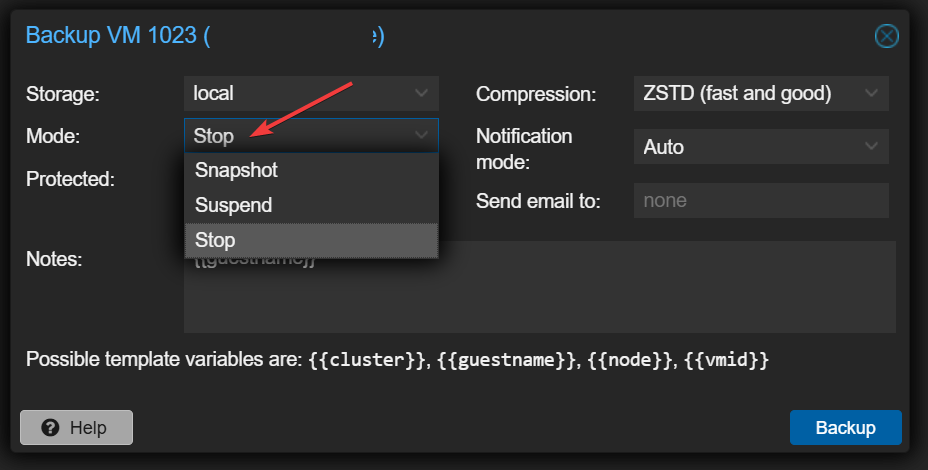Click the Protected label
The width and height of the screenshot is (928, 470).
tap(70, 180)
